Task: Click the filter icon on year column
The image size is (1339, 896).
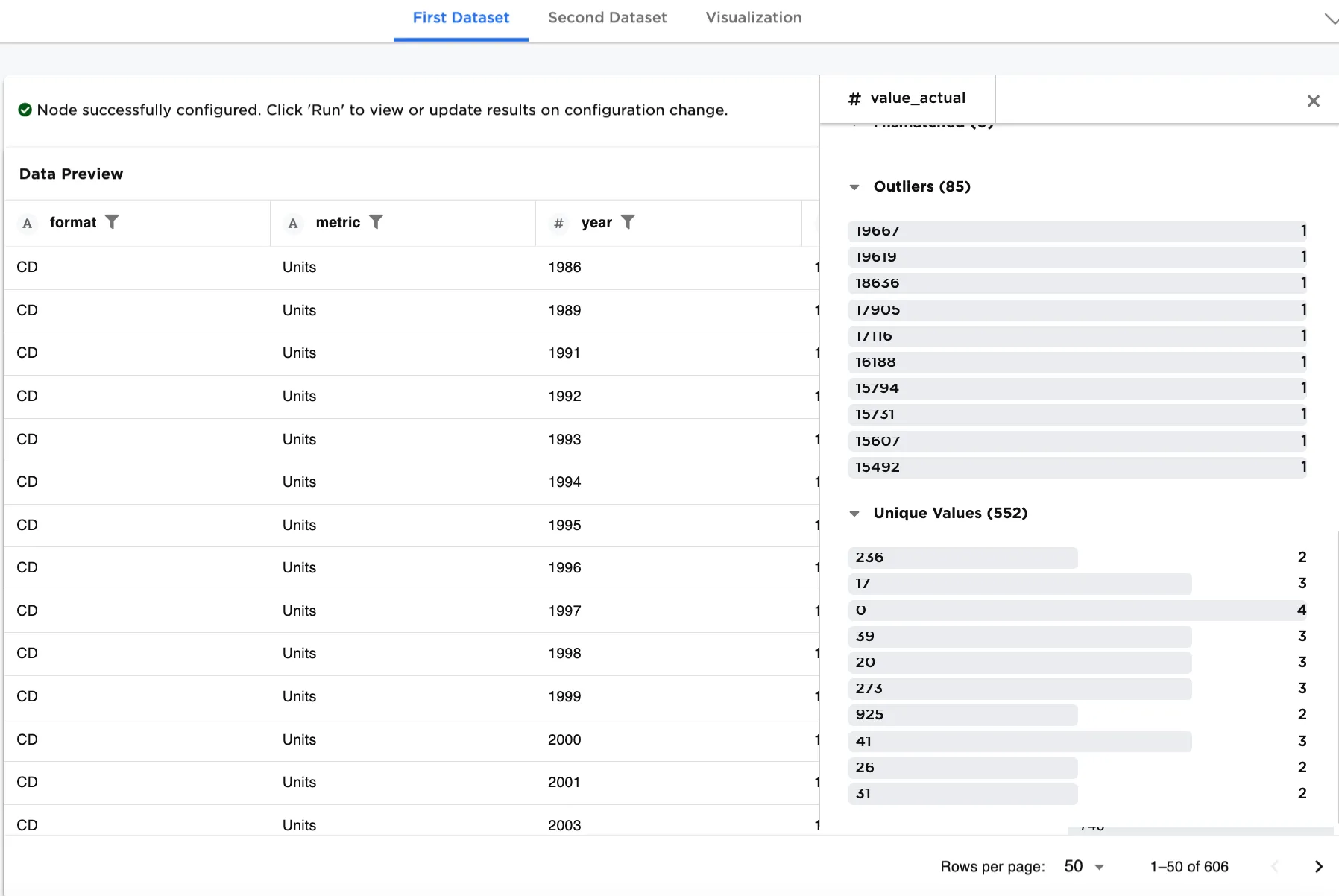Action: 628,222
